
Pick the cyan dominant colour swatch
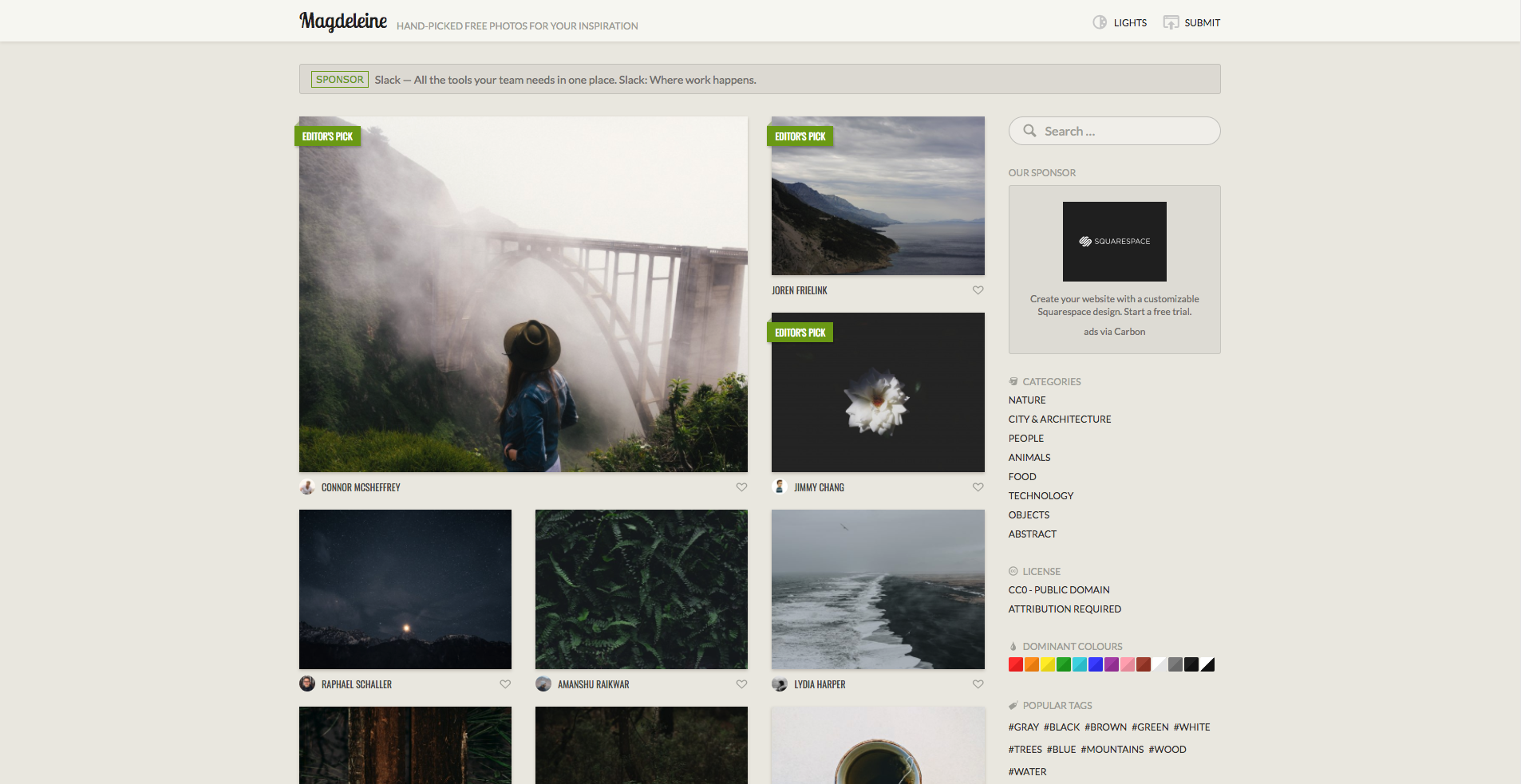click(1080, 664)
